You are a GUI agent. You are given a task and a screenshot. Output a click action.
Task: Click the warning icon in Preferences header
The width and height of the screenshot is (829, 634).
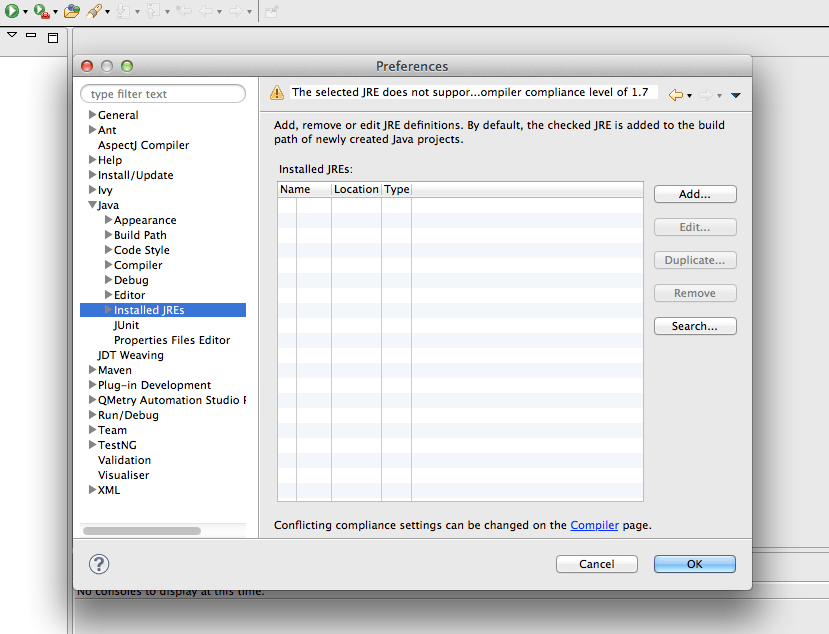pos(277,93)
